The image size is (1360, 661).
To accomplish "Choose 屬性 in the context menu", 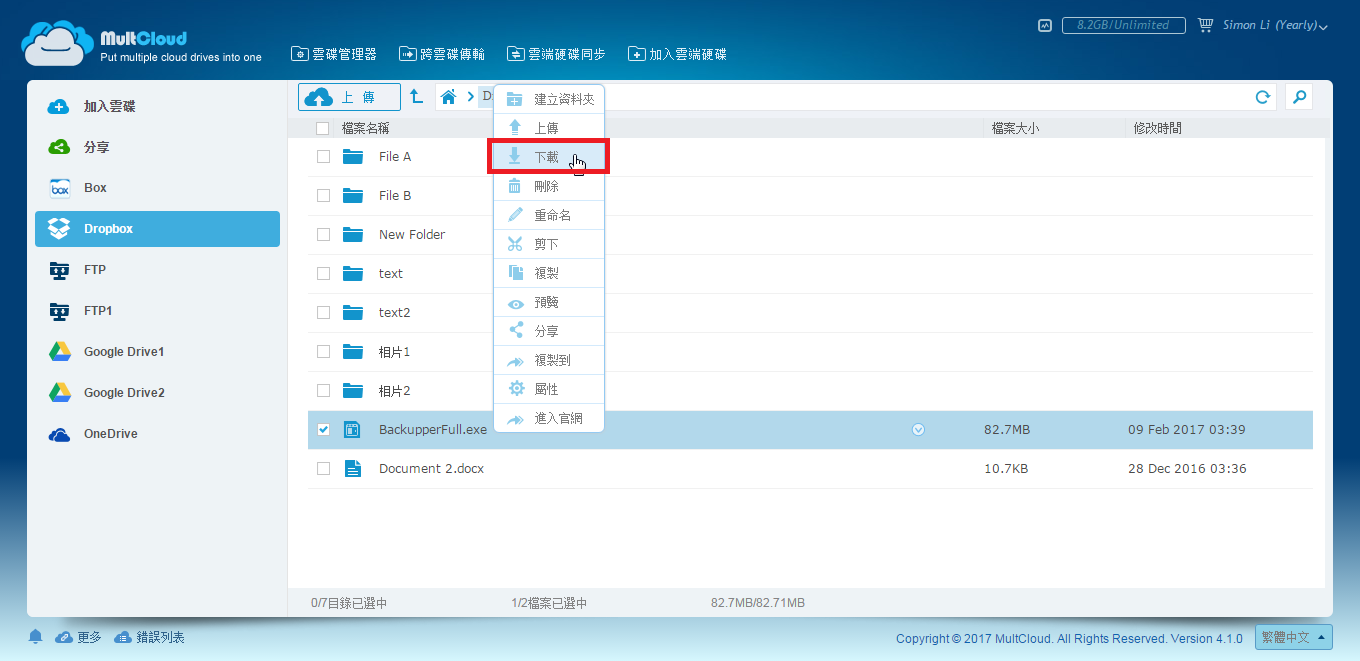I will coord(549,389).
